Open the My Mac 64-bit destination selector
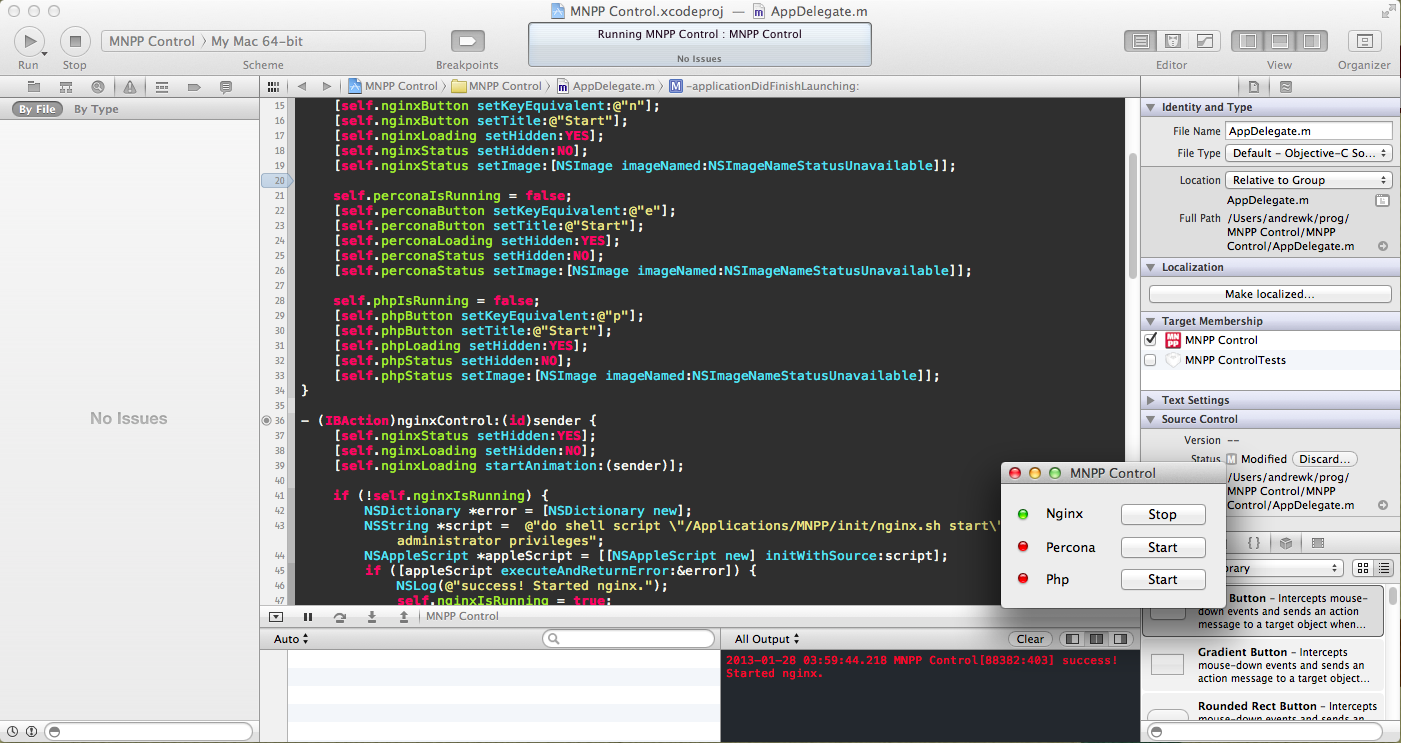Viewport: 1401px width, 743px height. 257,41
